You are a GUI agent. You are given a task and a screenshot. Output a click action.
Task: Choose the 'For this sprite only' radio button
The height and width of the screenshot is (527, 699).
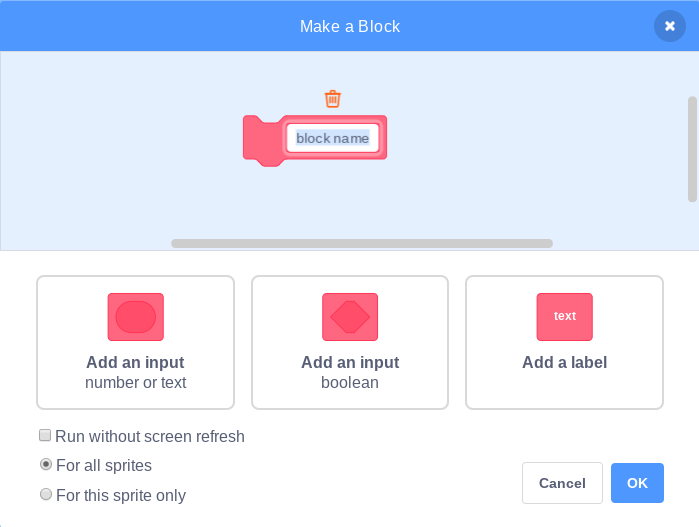pyautogui.click(x=45, y=494)
